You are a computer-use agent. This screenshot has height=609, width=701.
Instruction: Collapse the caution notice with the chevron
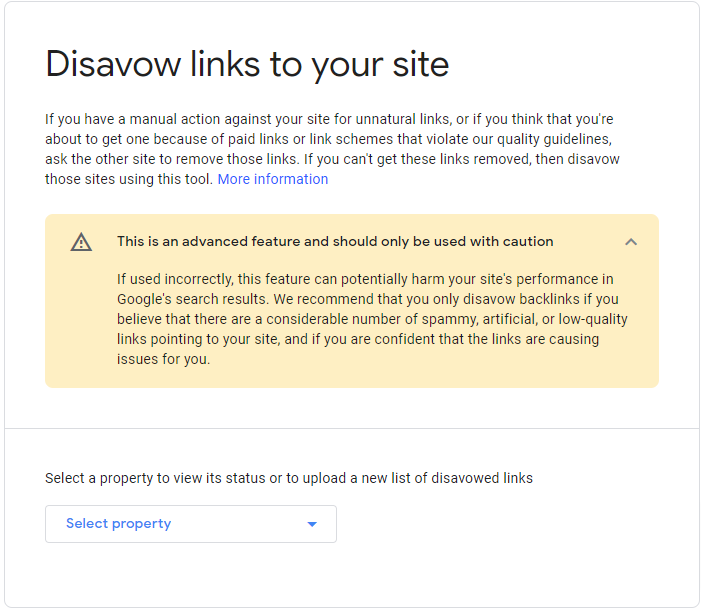click(631, 242)
